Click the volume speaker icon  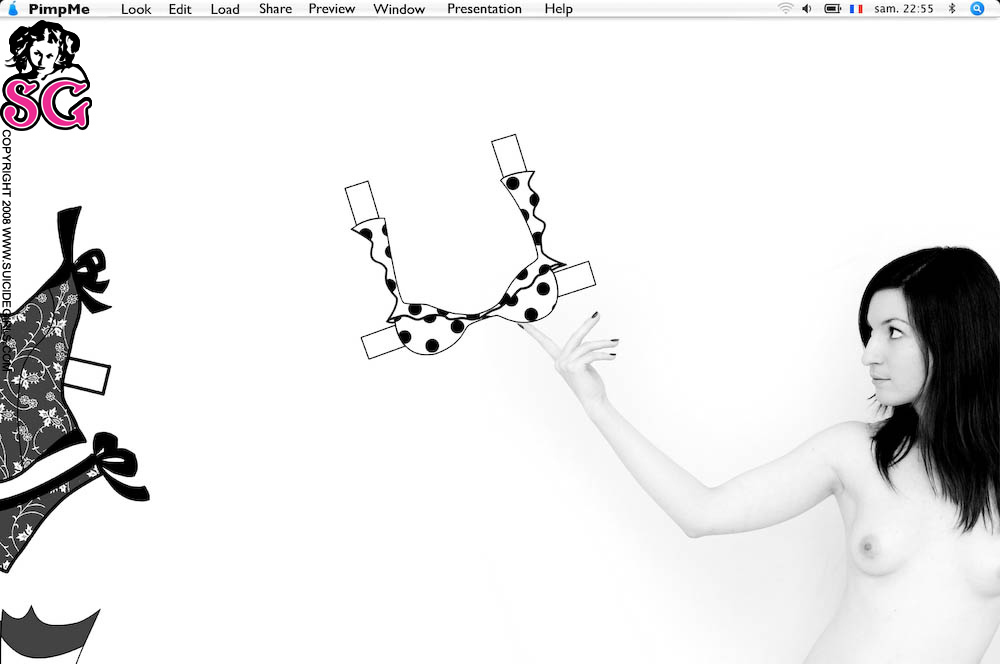point(807,8)
